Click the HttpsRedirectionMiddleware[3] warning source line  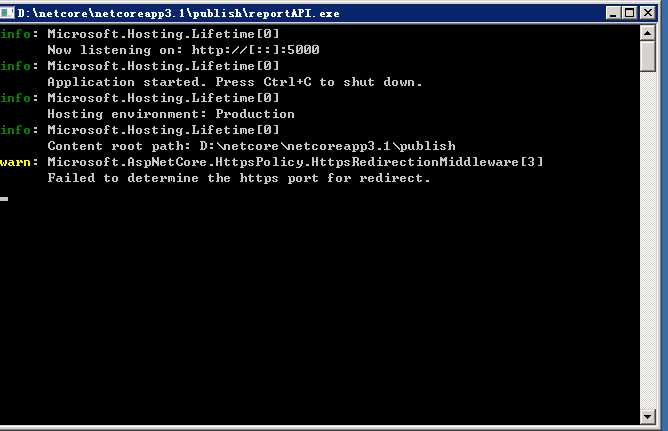[295, 162]
